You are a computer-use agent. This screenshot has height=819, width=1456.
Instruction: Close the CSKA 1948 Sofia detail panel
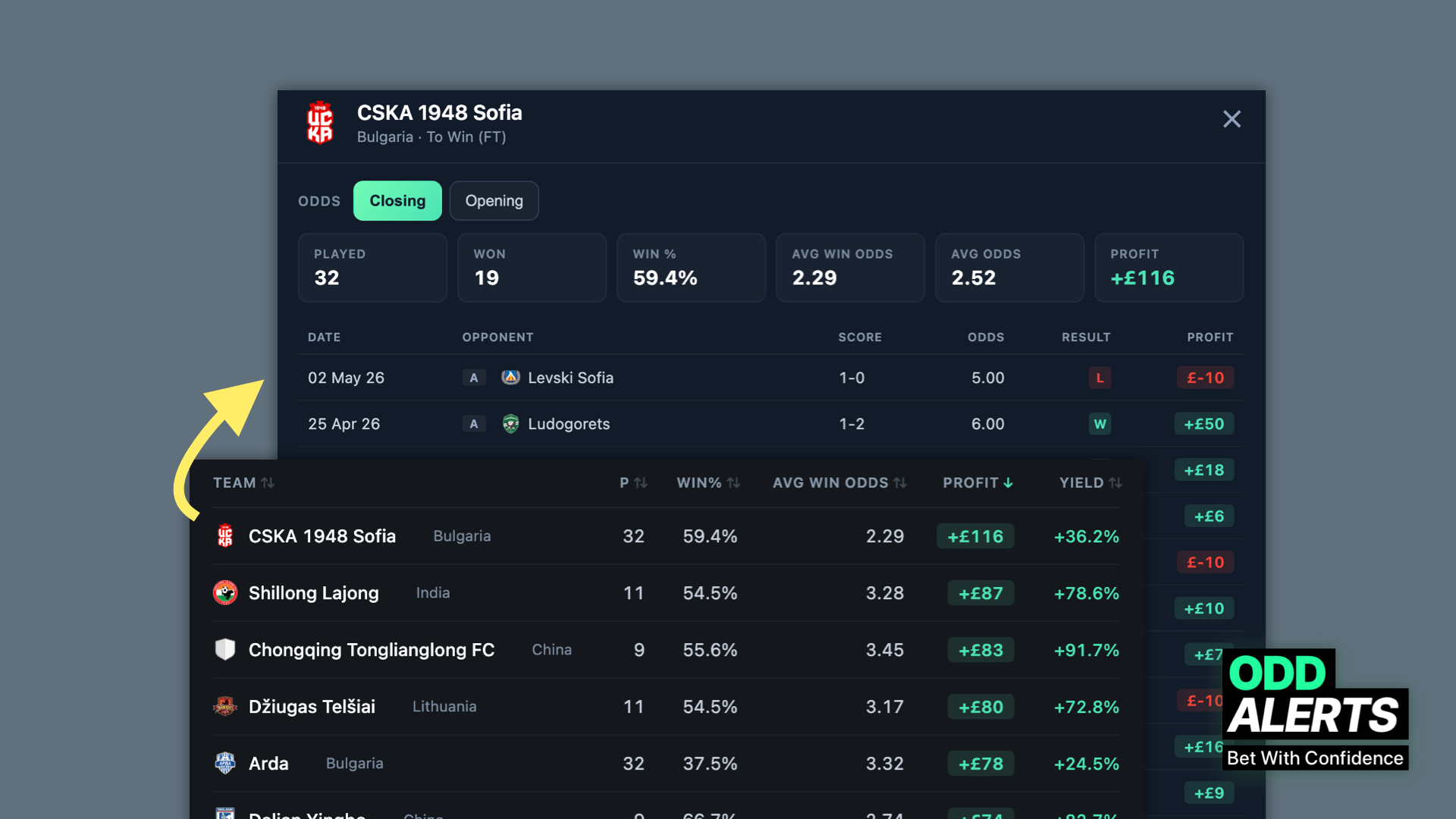click(1232, 119)
